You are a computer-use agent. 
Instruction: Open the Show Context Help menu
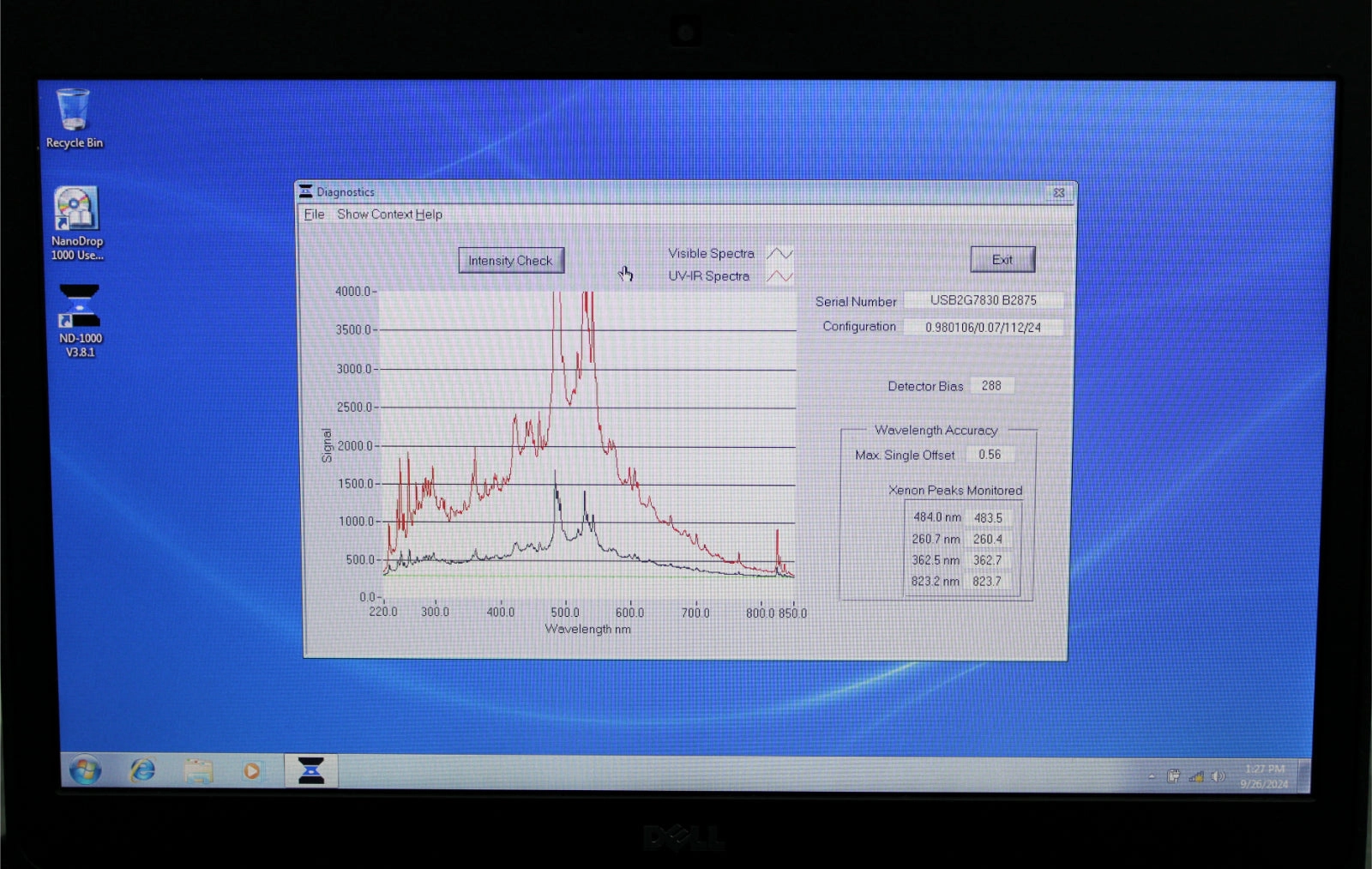[389, 214]
